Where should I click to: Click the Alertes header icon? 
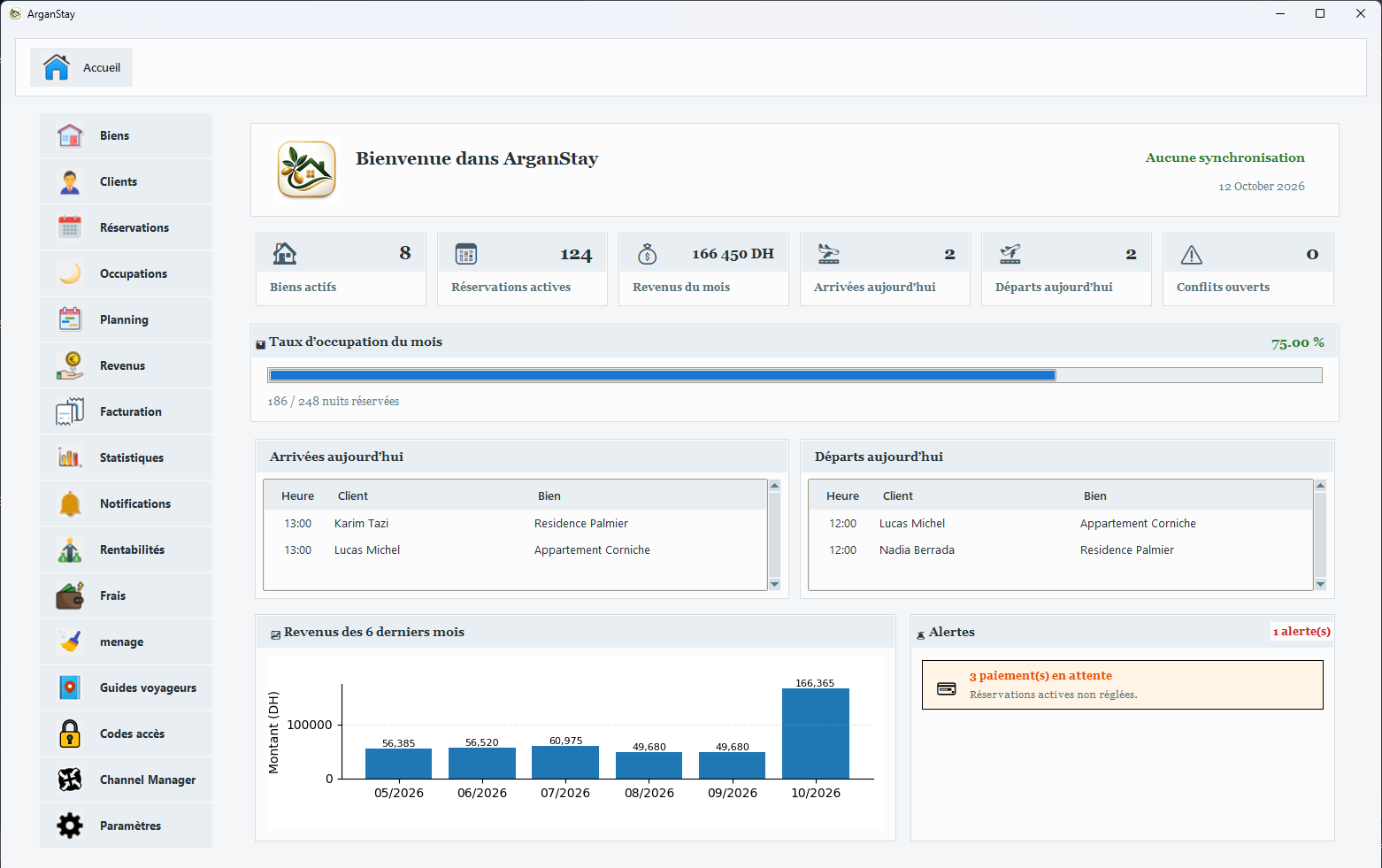[921, 634]
